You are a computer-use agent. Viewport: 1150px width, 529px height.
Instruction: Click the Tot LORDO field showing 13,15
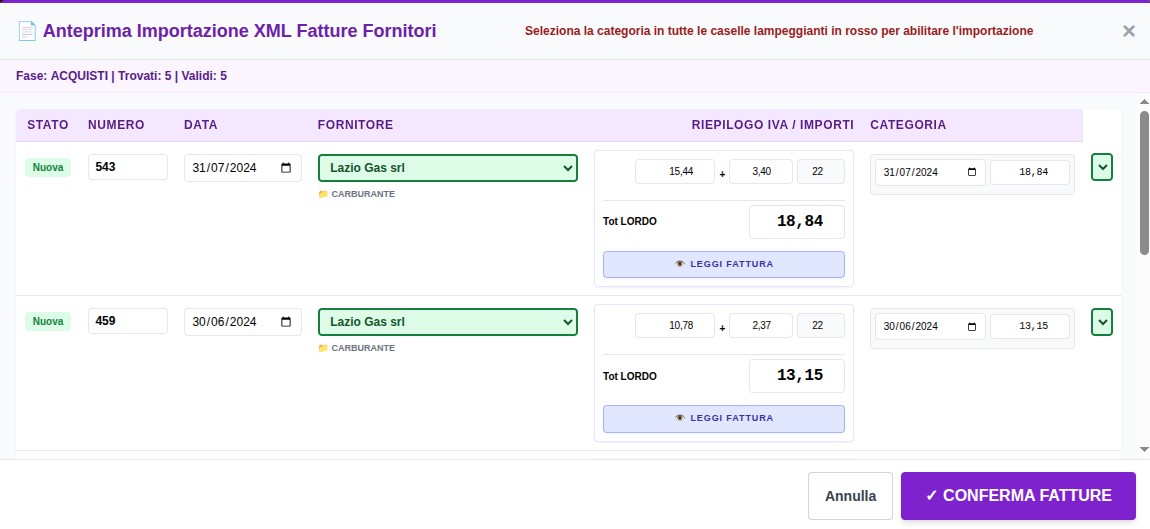[x=796, y=376]
